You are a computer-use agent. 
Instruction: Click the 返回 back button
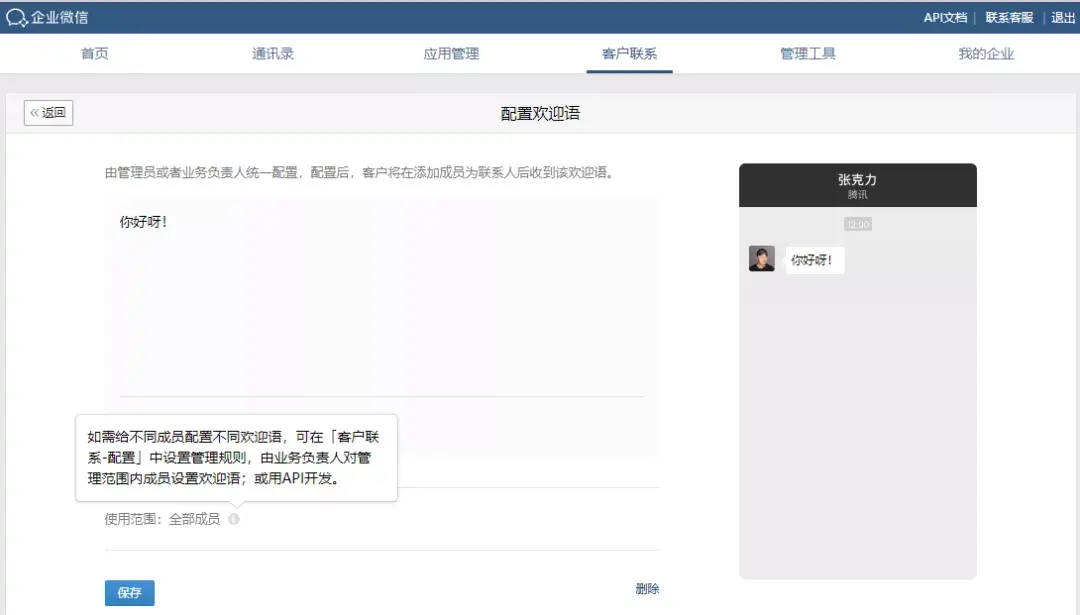coord(48,112)
